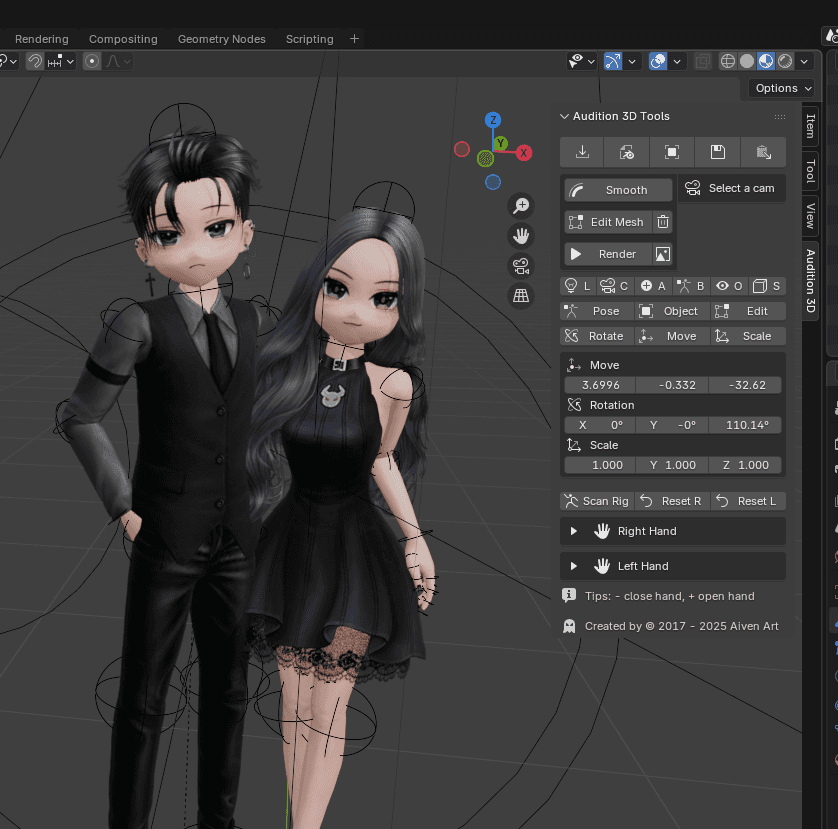Image resolution: width=838 pixels, height=829 pixels.
Task: Click the camera icon on Select a cam
Action: [x=694, y=187]
